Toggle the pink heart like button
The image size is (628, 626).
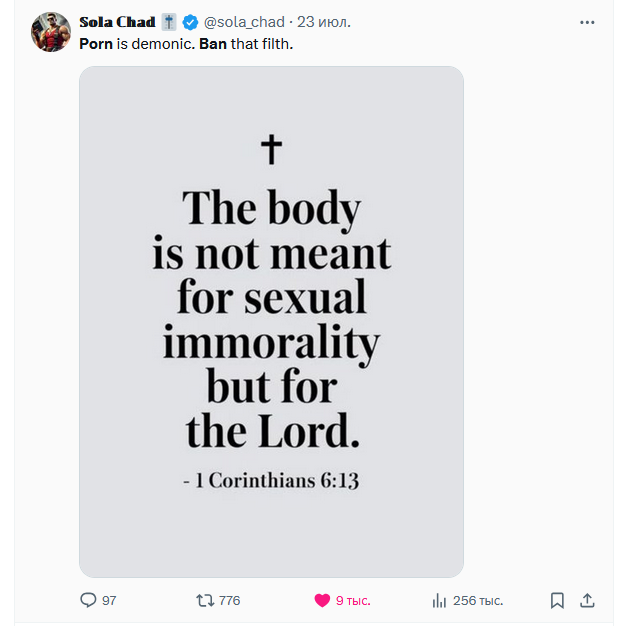[322, 600]
